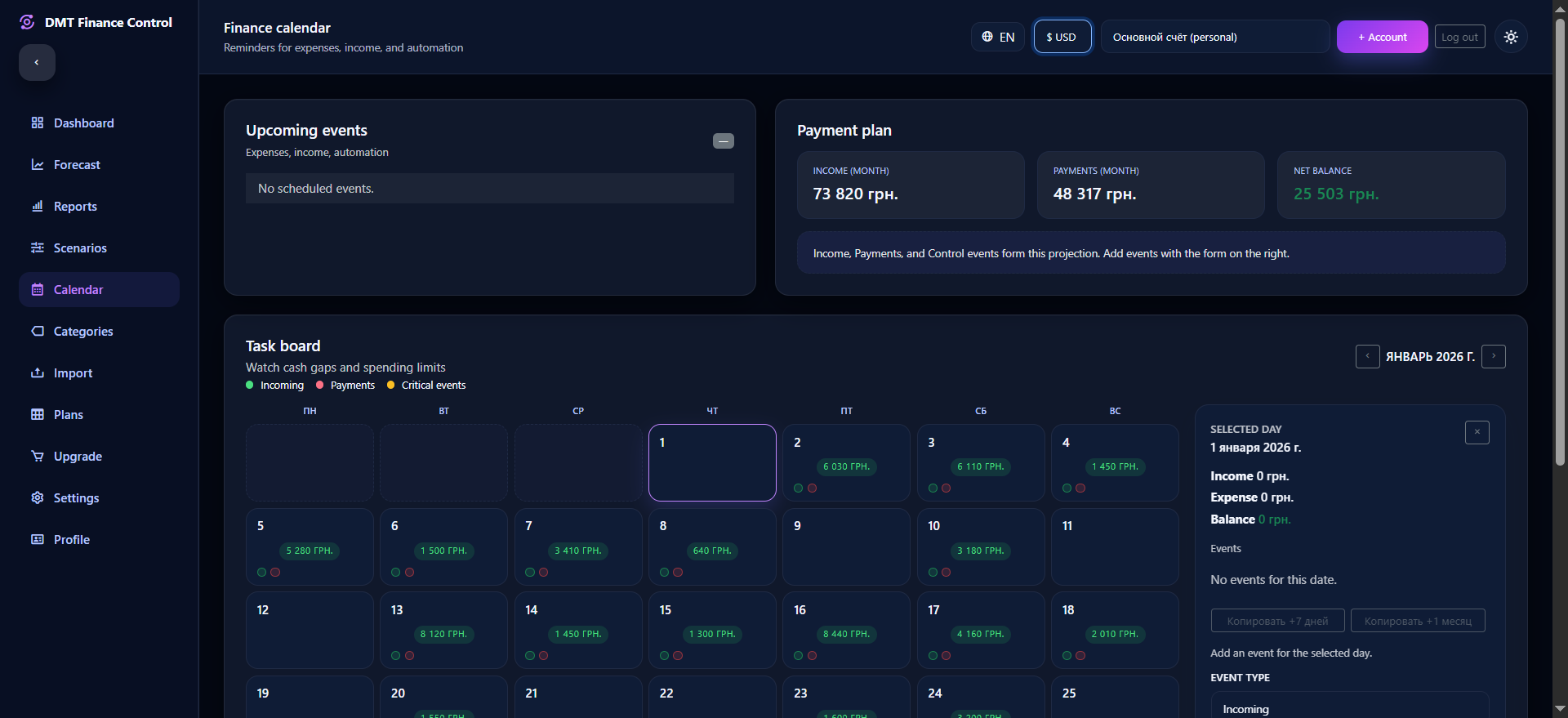Click the 1 300 грн. badge on day 15
1568x718 pixels.
click(x=712, y=634)
